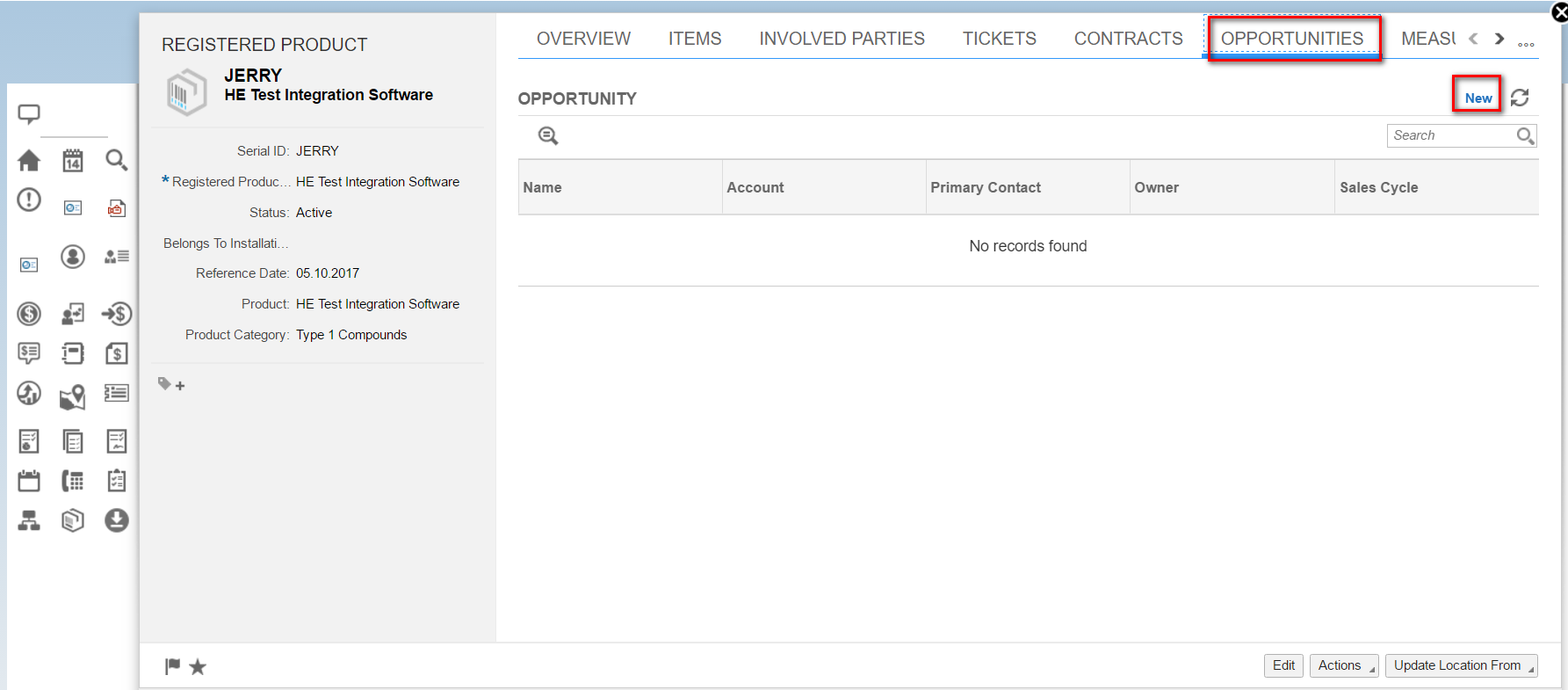1568x690 pixels.
Task: Open the person-in-circle contacts icon
Action: click(x=73, y=257)
